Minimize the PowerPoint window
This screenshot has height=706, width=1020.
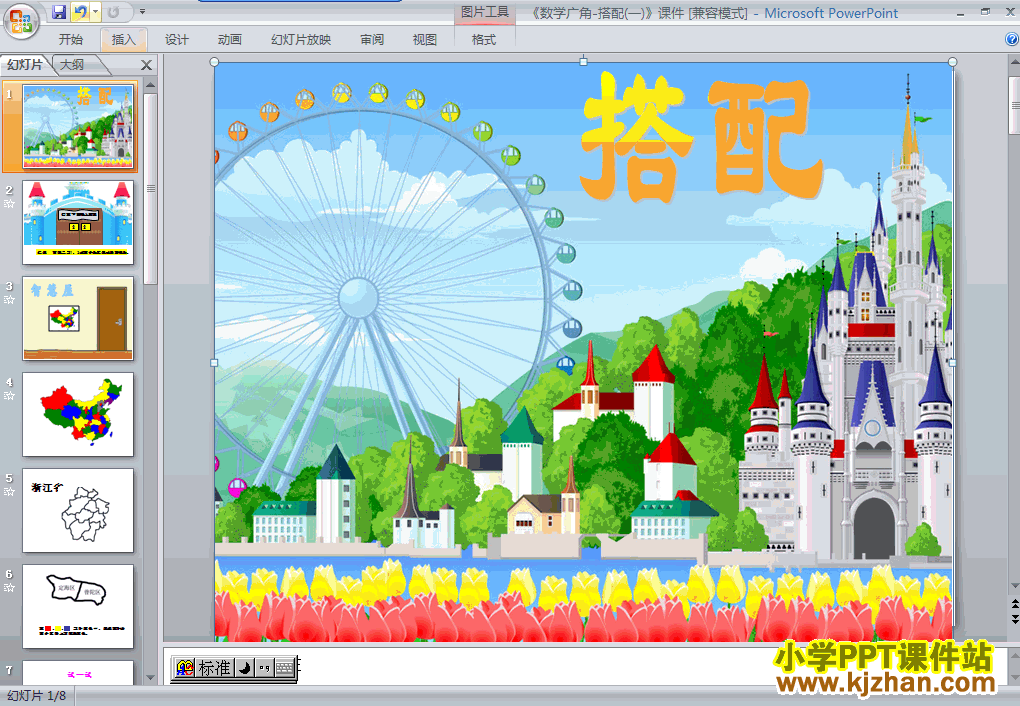pos(961,13)
